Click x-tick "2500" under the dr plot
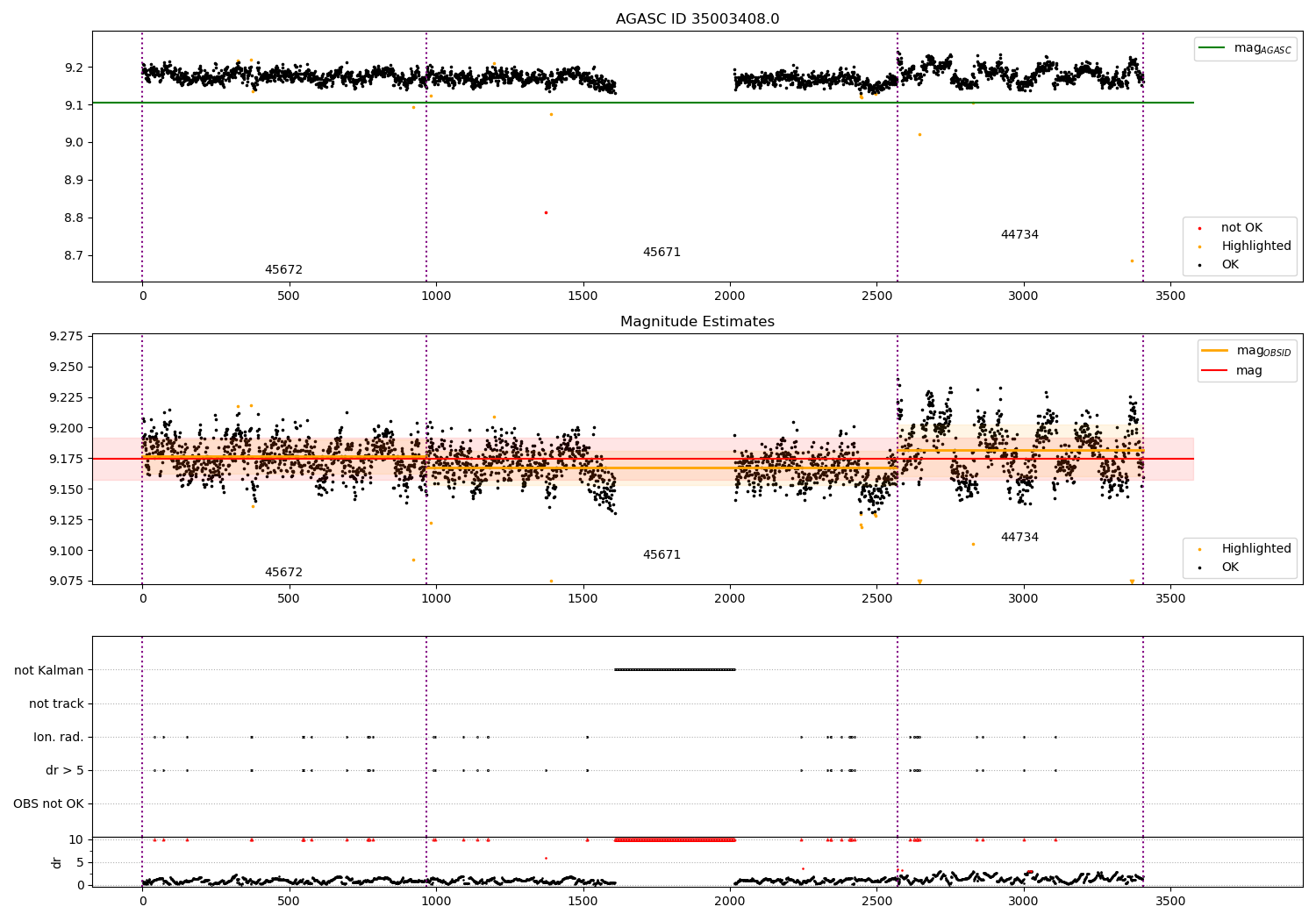 (876, 902)
